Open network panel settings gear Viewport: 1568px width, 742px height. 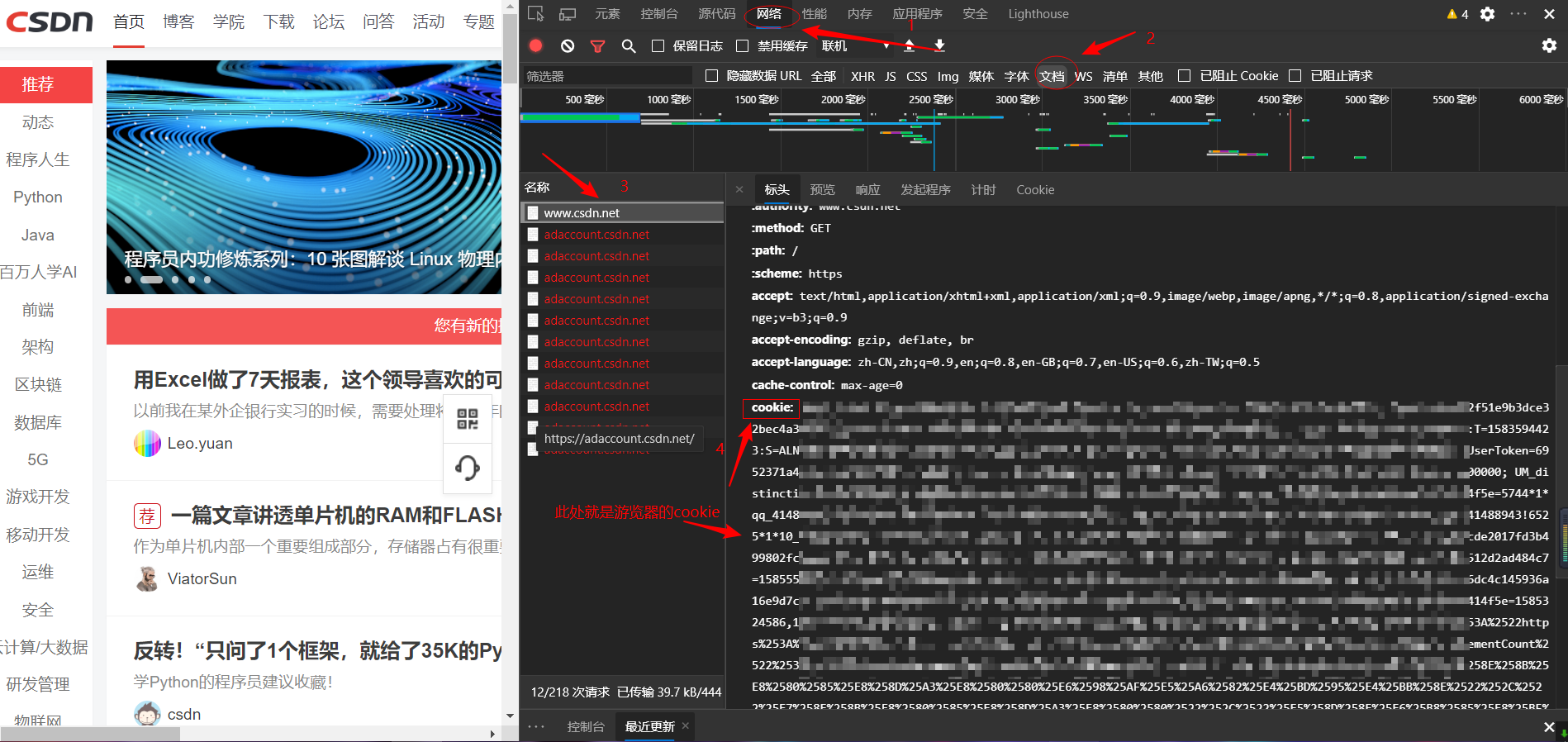tap(1549, 45)
